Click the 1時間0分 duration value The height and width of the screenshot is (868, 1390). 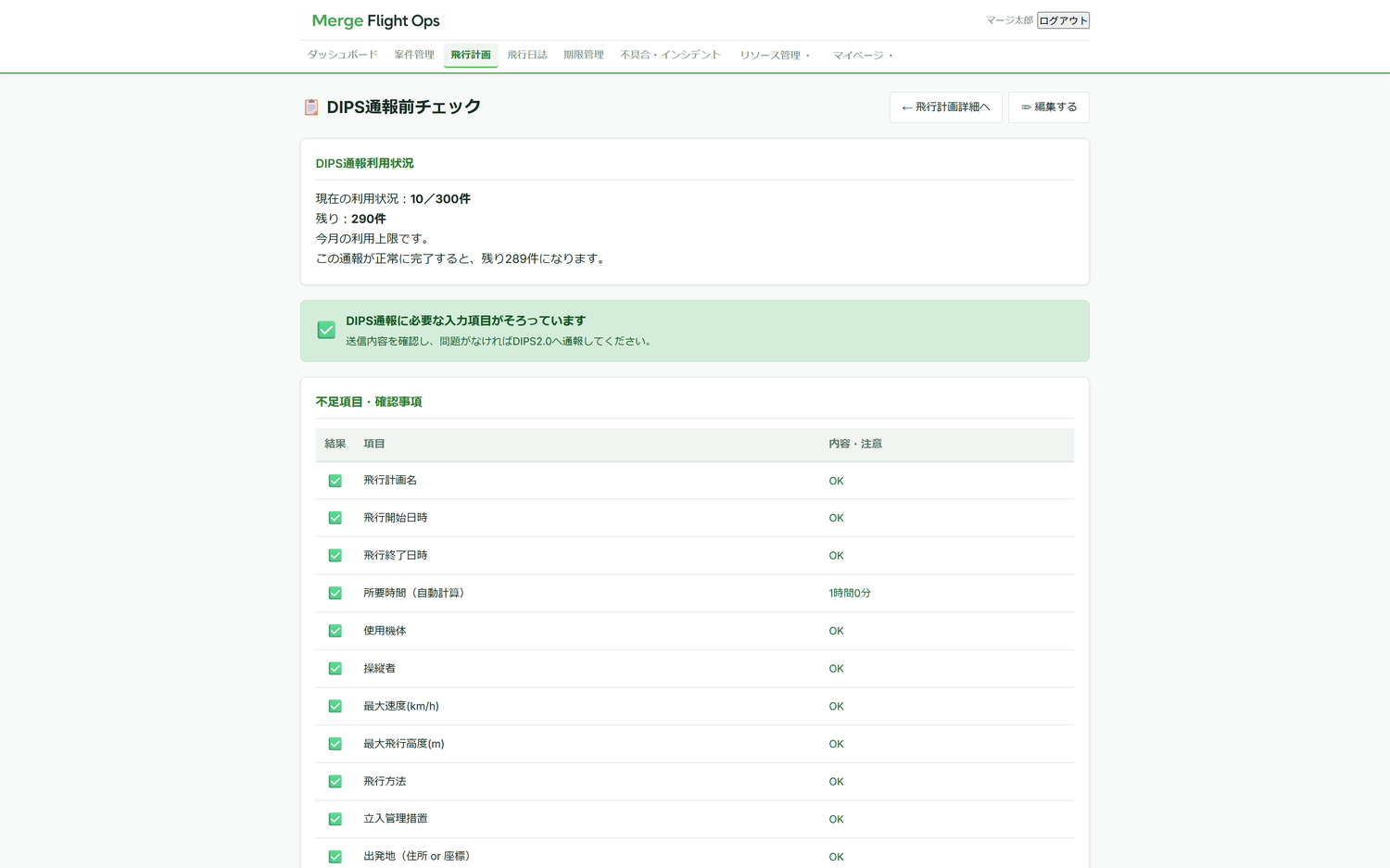[850, 593]
